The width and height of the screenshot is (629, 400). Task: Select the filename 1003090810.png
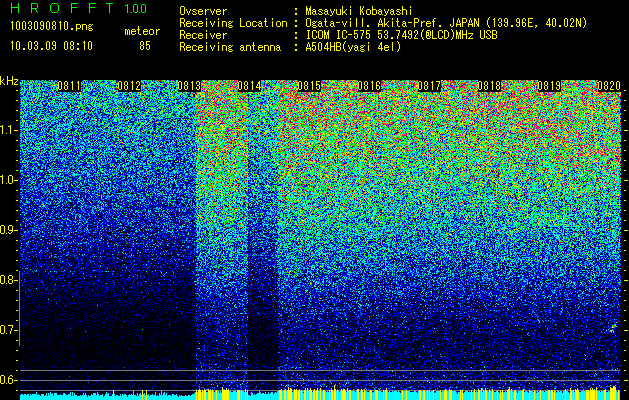coord(52,27)
